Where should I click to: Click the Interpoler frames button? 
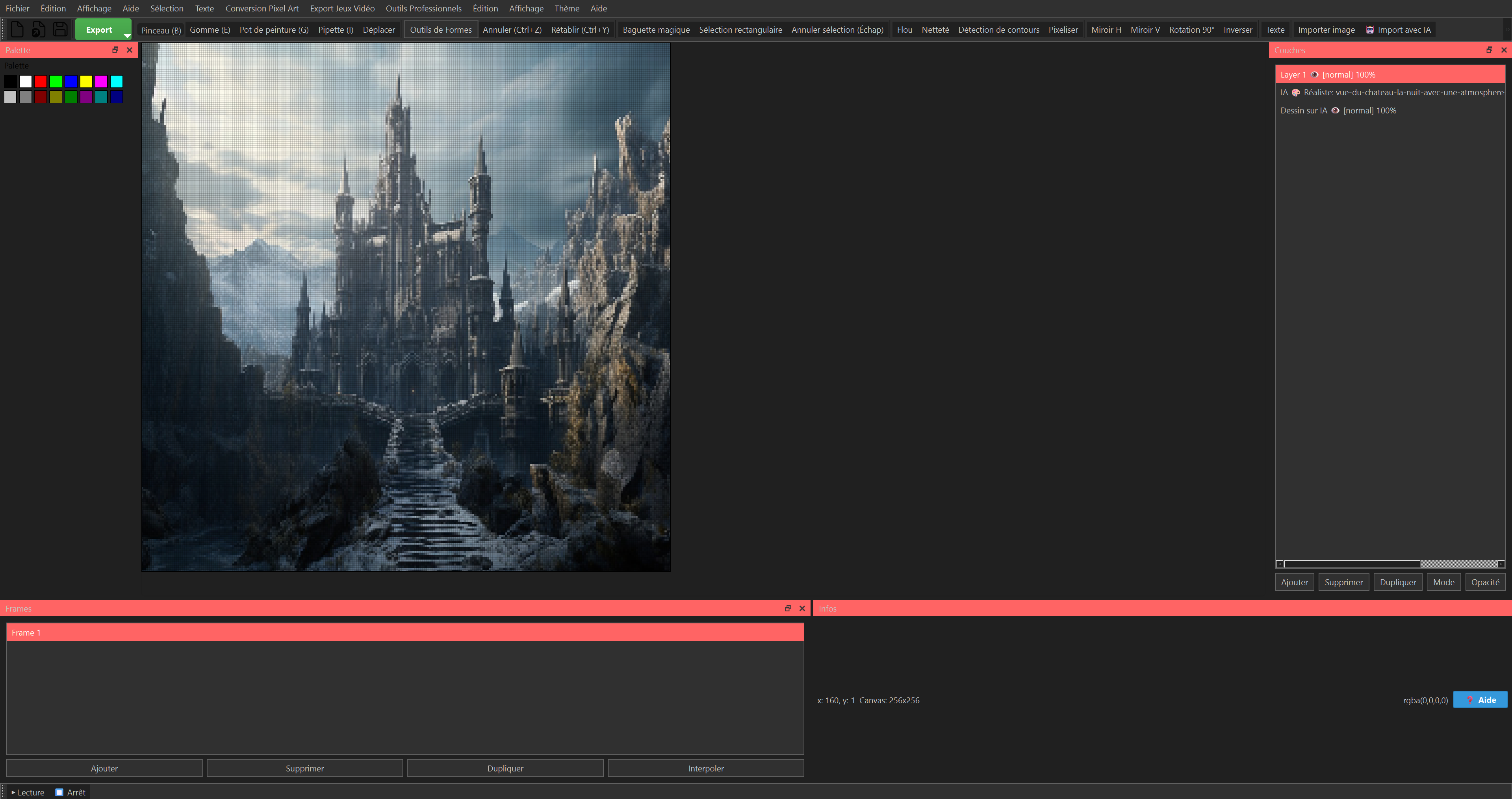click(x=705, y=768)
